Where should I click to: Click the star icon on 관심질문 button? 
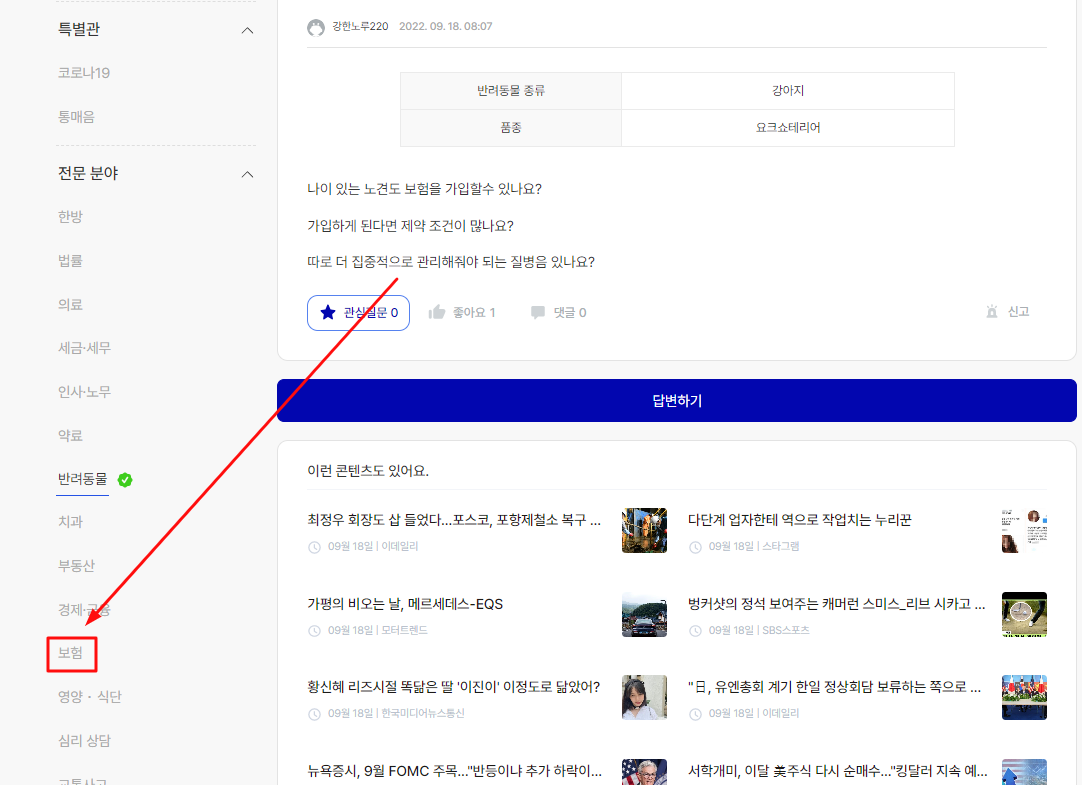(328, 313)
